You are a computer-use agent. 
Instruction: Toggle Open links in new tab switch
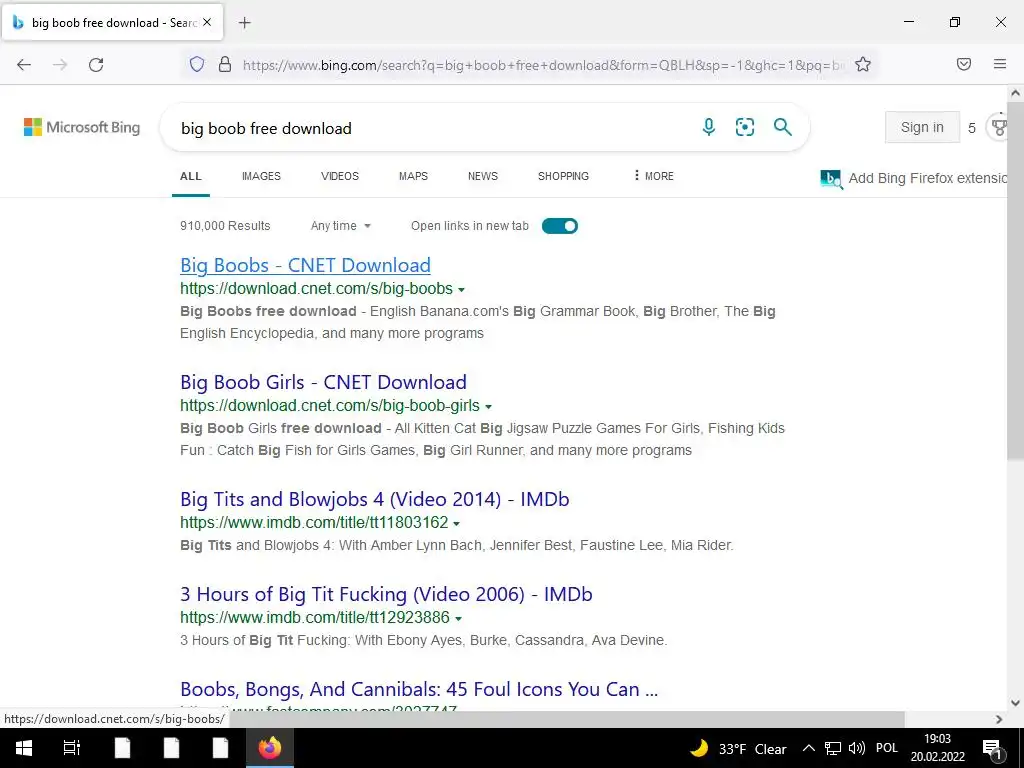[560, 226]
